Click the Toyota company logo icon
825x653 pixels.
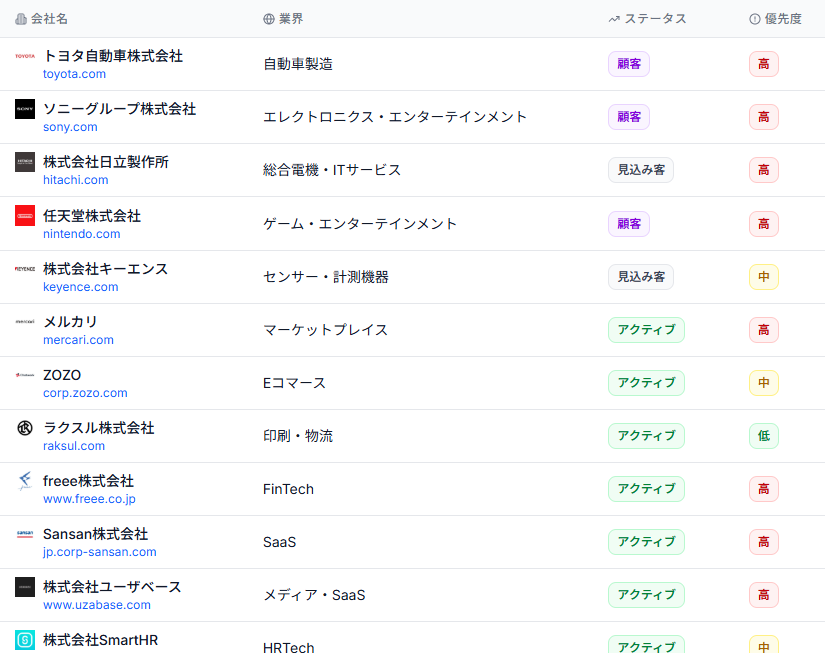tap(25, 57)
